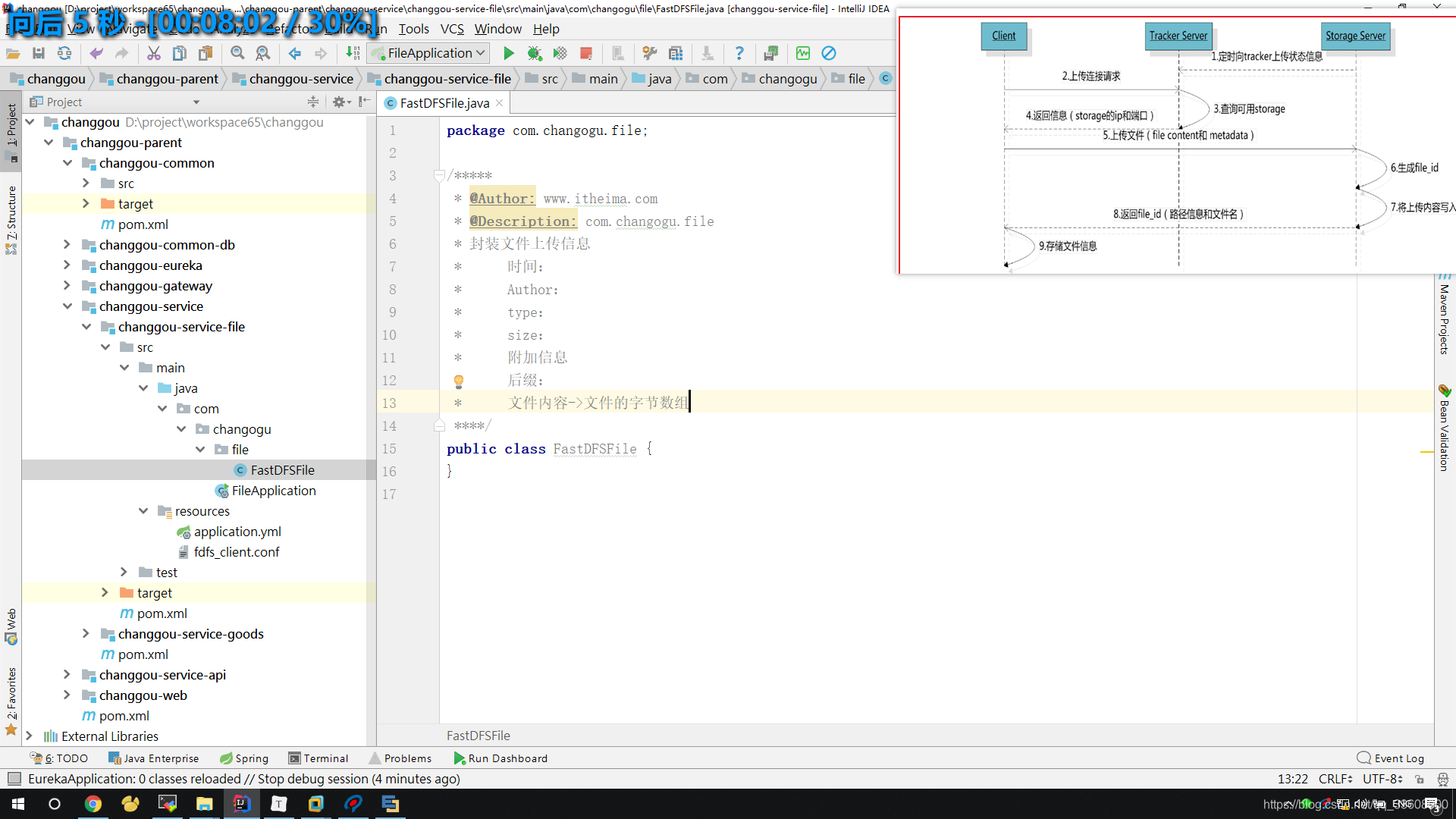Screen dimensions: 1456x819
Task: Run FileApplication with green play icon
Action: (509, 53)
